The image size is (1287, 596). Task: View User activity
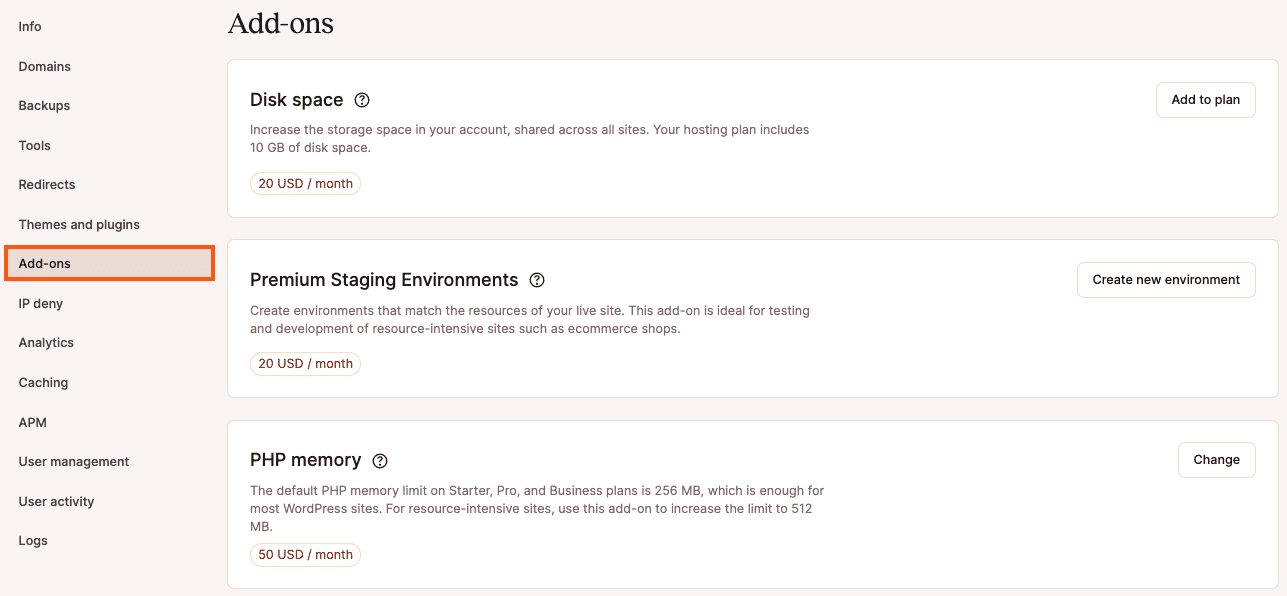[56, 502]
